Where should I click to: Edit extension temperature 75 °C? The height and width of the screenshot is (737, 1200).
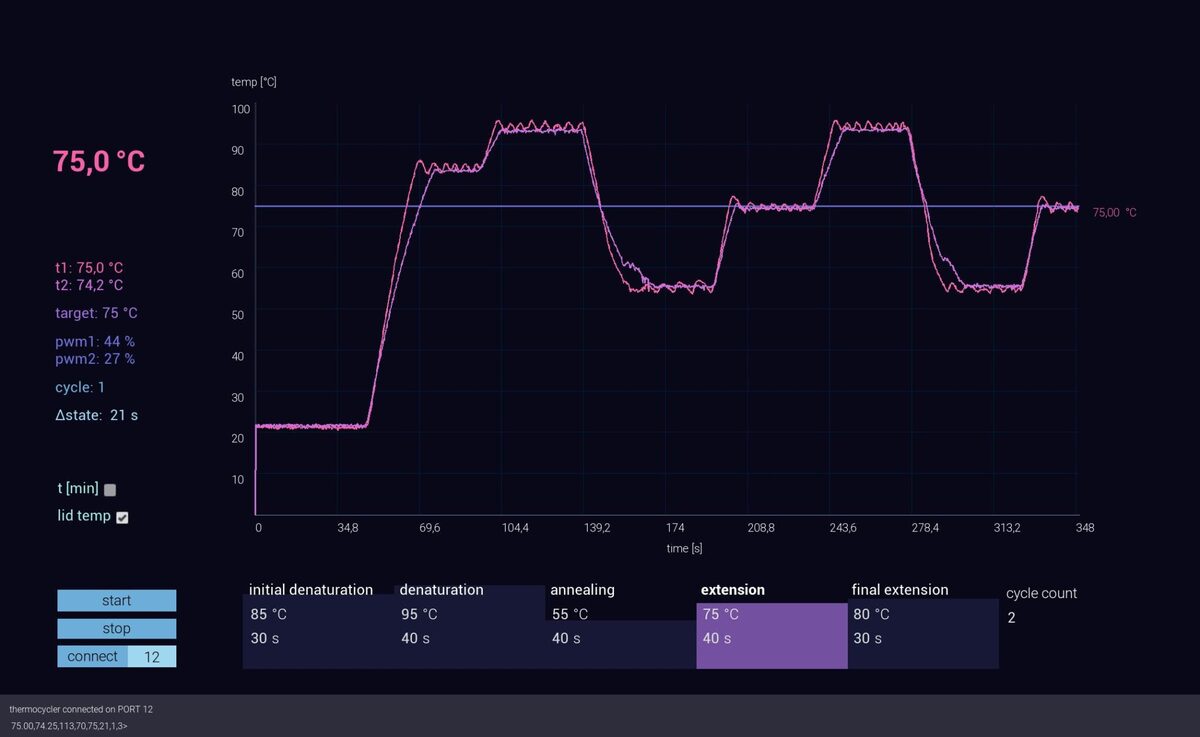720,614
